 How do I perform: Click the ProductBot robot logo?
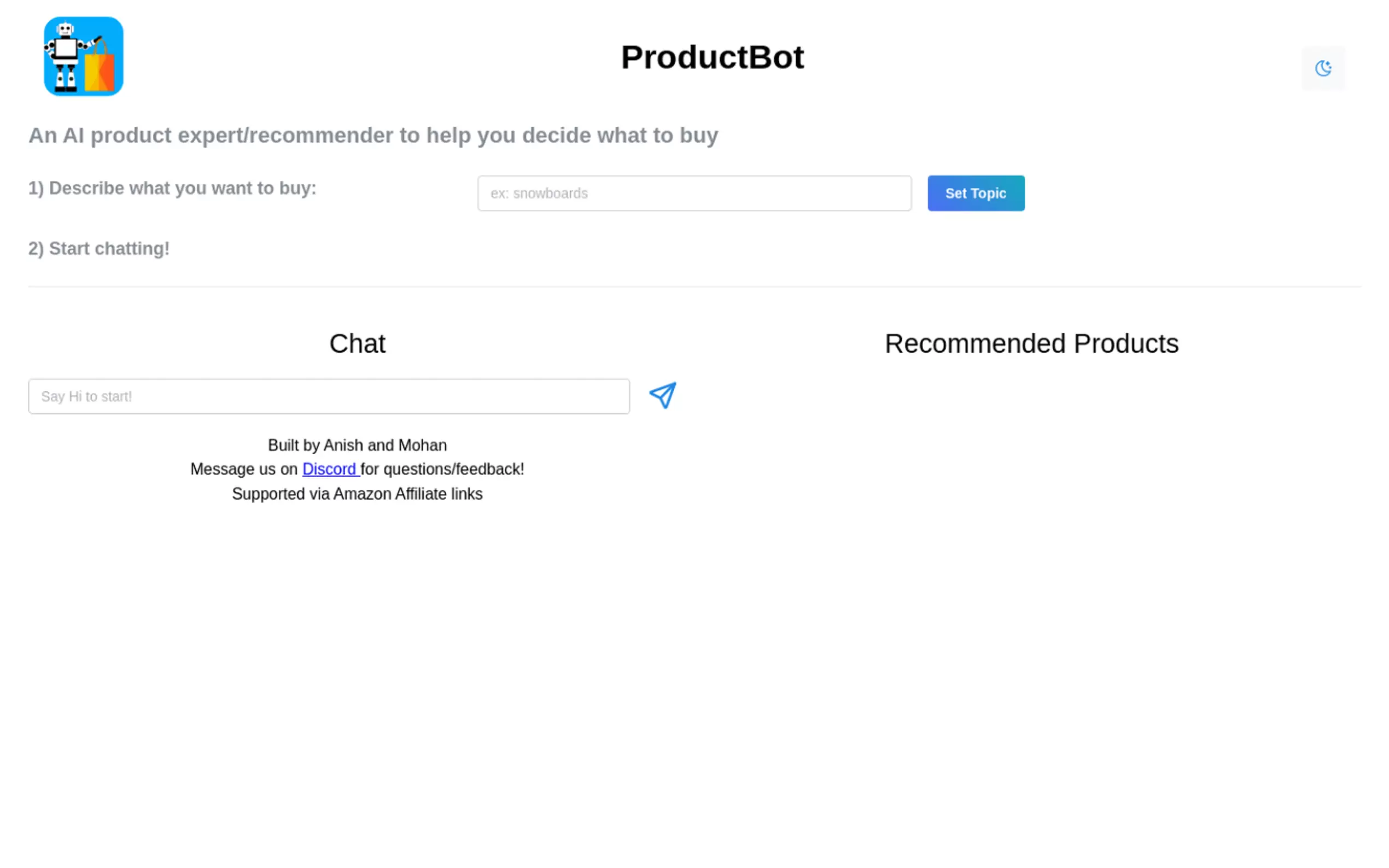tap(83, 56)
